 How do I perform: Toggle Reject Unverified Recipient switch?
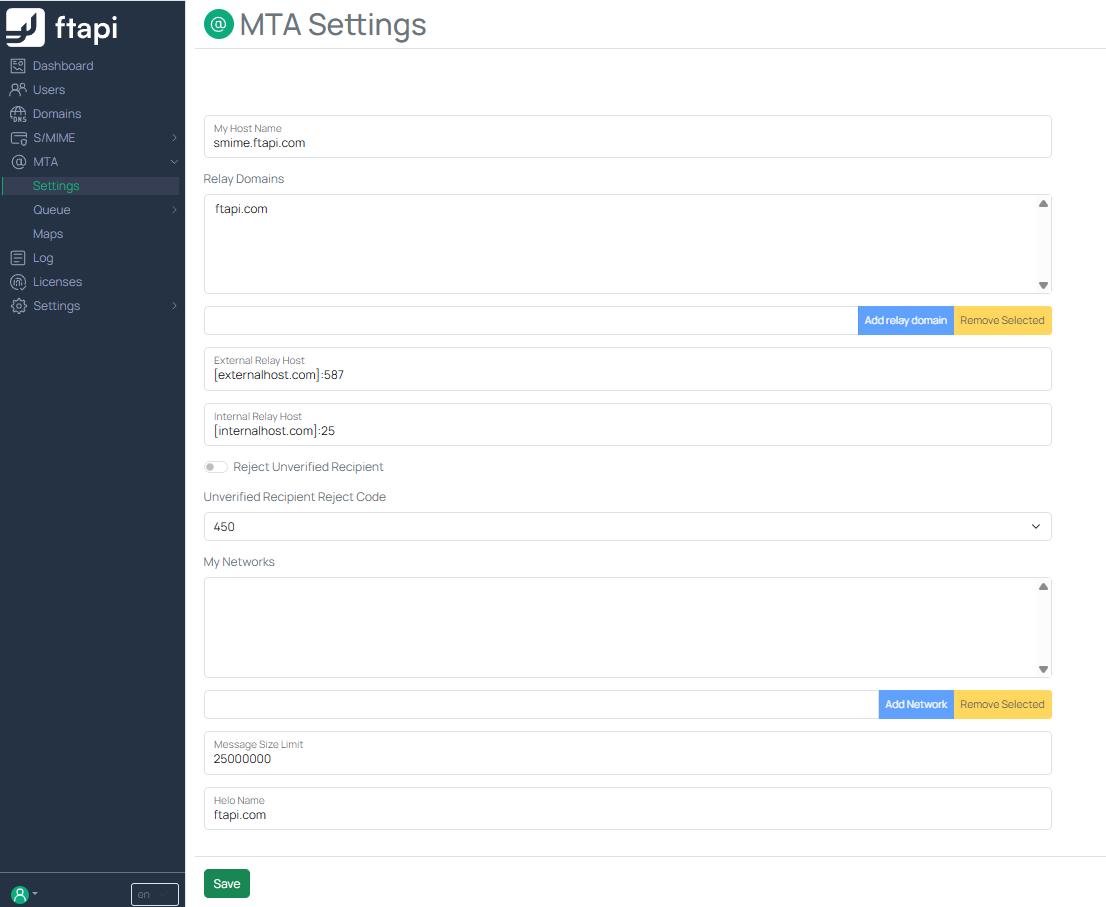(x=215, y=467)
